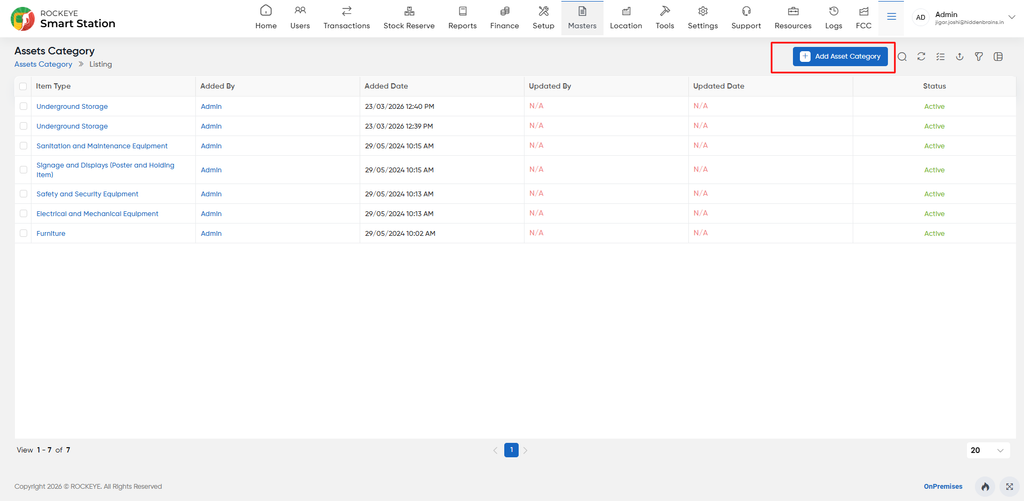1024x501 pixels.
Task: Click Add Asset Category button
Action: coord(840,57)
